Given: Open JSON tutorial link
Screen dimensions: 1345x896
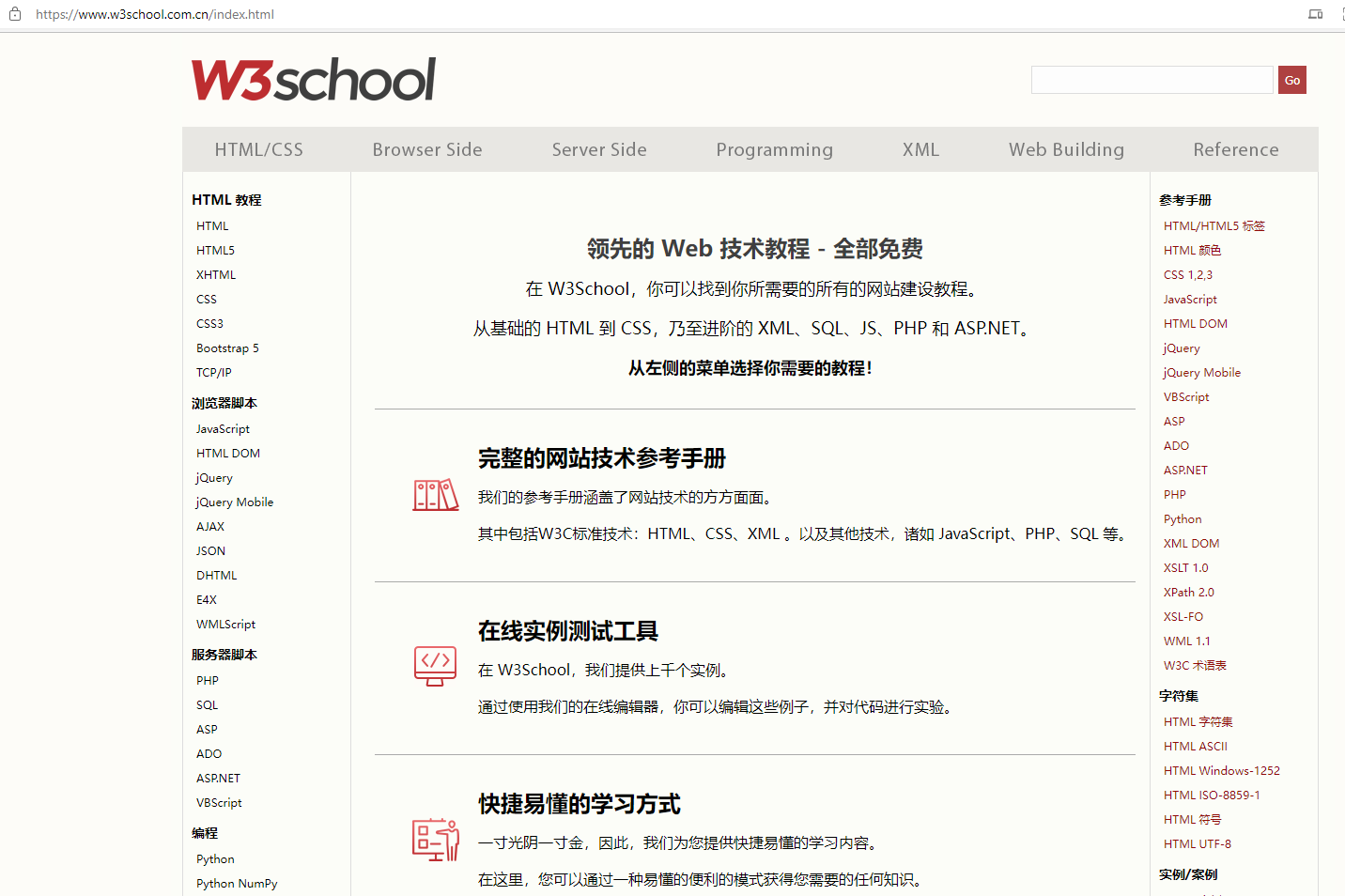Looking at the screenshot, I should click(210, 550).
